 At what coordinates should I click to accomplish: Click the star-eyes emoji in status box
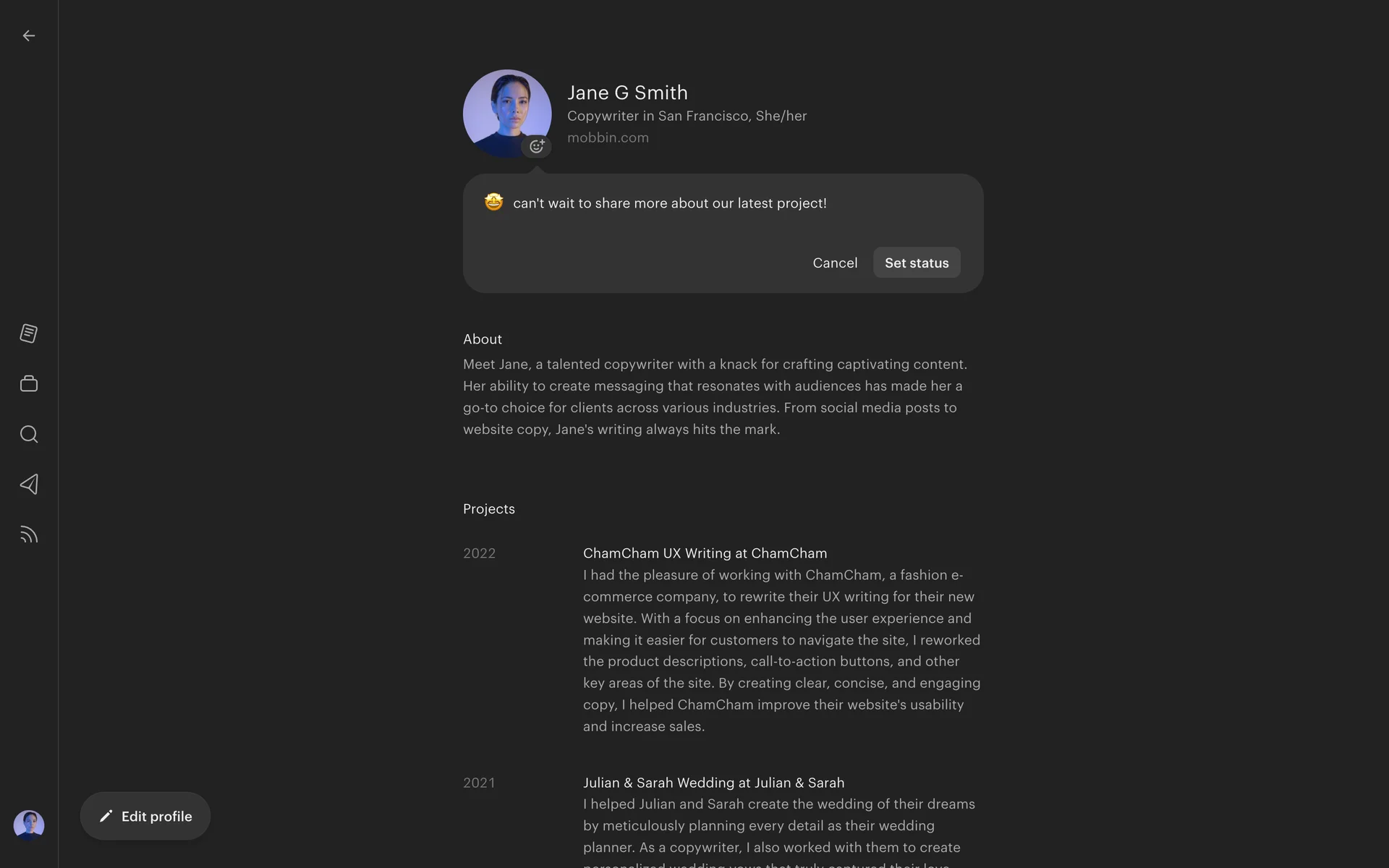493,202
